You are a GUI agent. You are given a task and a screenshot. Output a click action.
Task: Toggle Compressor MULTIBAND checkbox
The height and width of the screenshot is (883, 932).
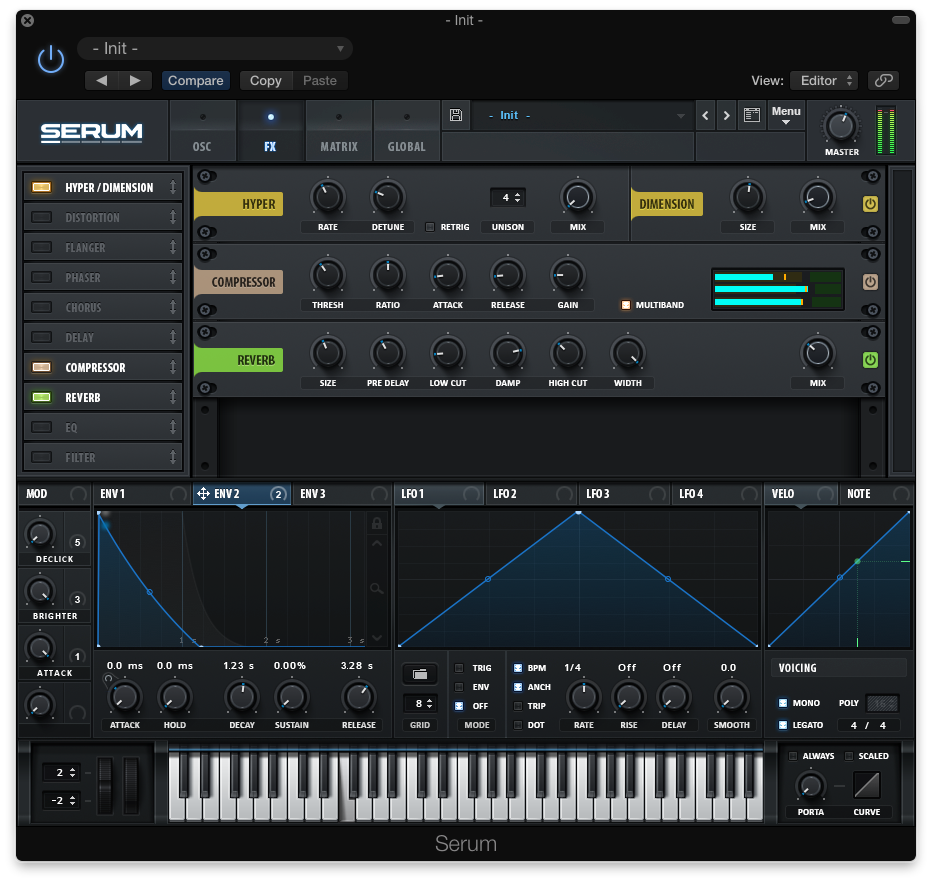click(x=625, y=305)
